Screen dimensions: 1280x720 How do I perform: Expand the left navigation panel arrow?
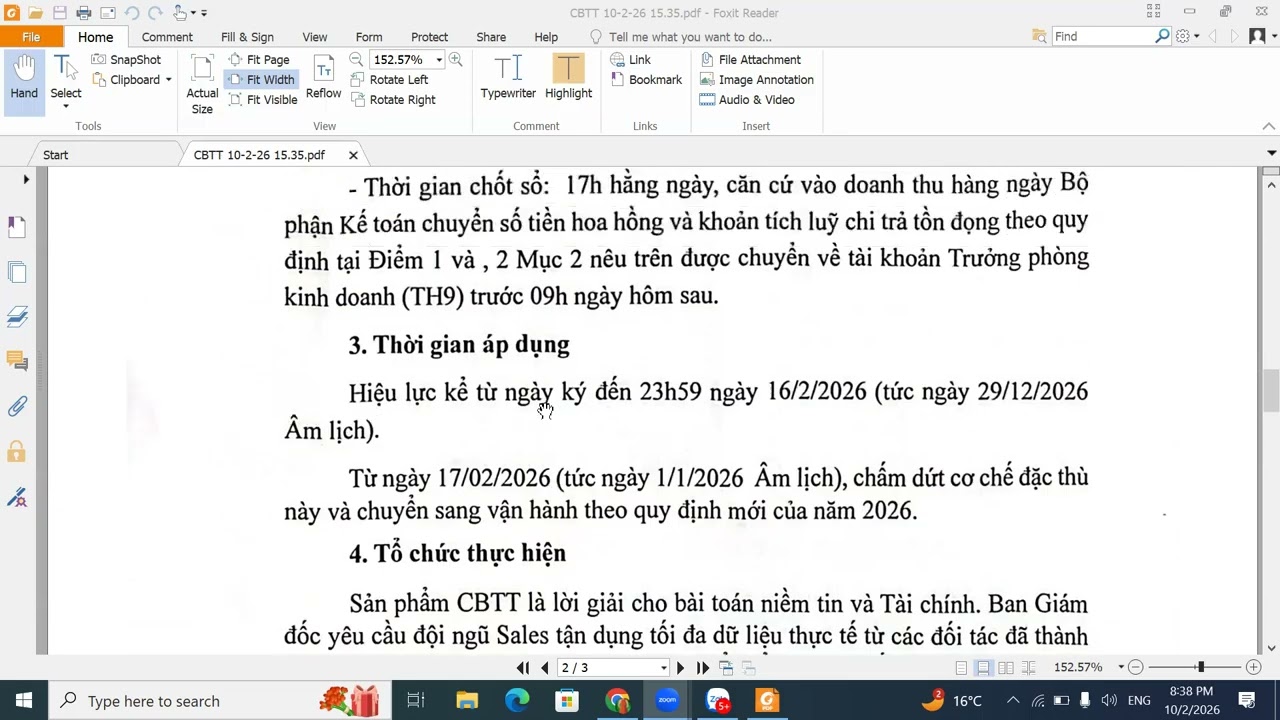(x=26, y=180)
